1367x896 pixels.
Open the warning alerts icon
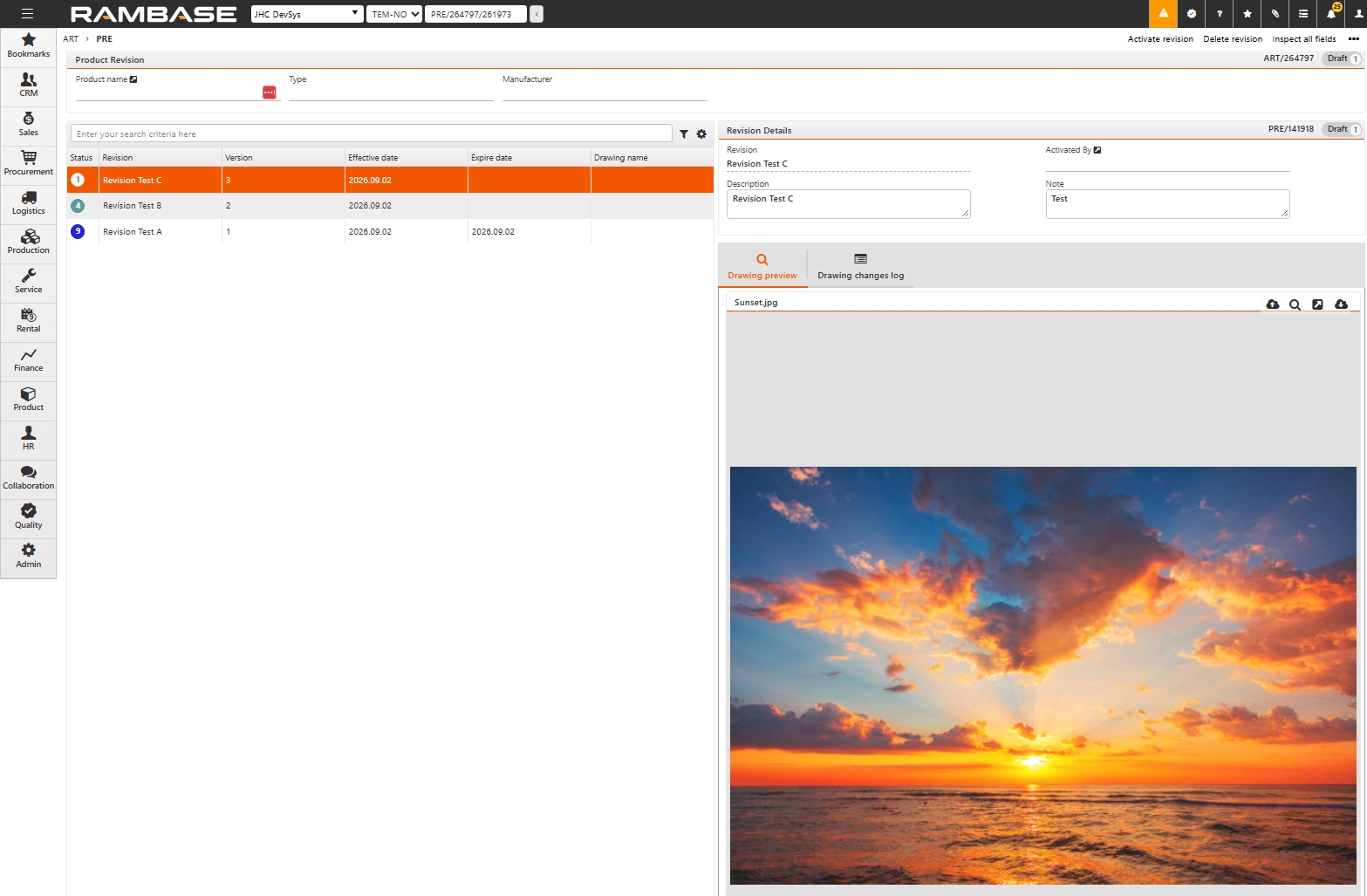point(1163,14)
